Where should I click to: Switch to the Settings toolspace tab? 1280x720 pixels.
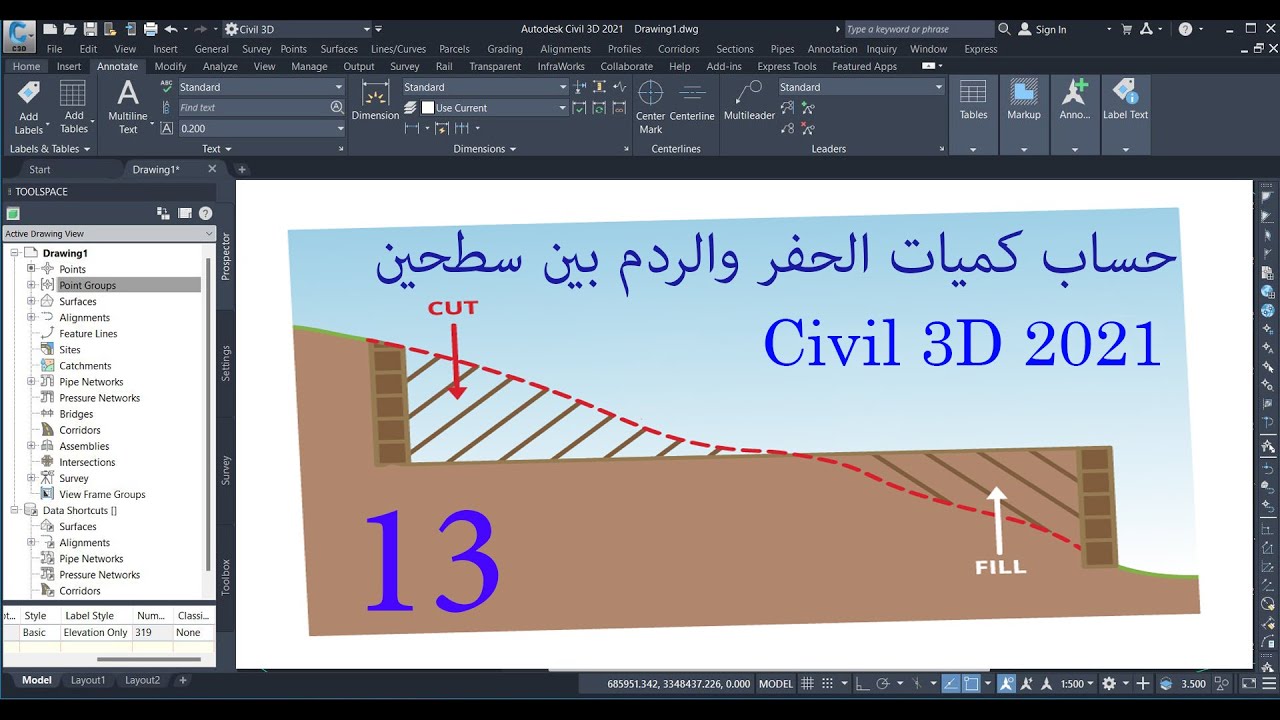pos(226,363)
